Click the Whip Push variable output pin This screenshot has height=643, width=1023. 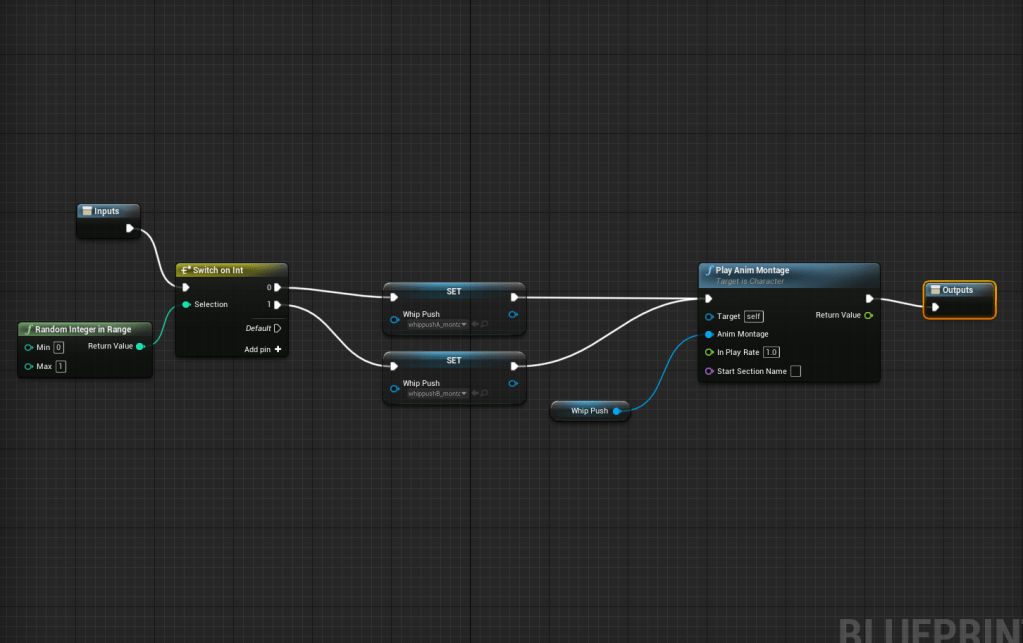(x=617, y=411)
